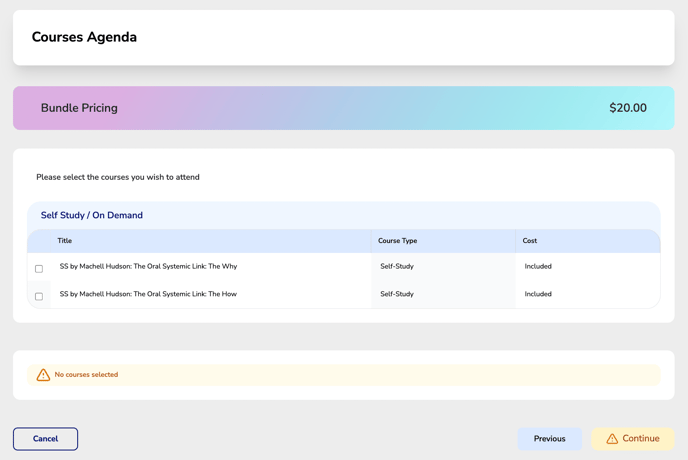Click the 'No courses selected' warning text

tap(86, 375)
